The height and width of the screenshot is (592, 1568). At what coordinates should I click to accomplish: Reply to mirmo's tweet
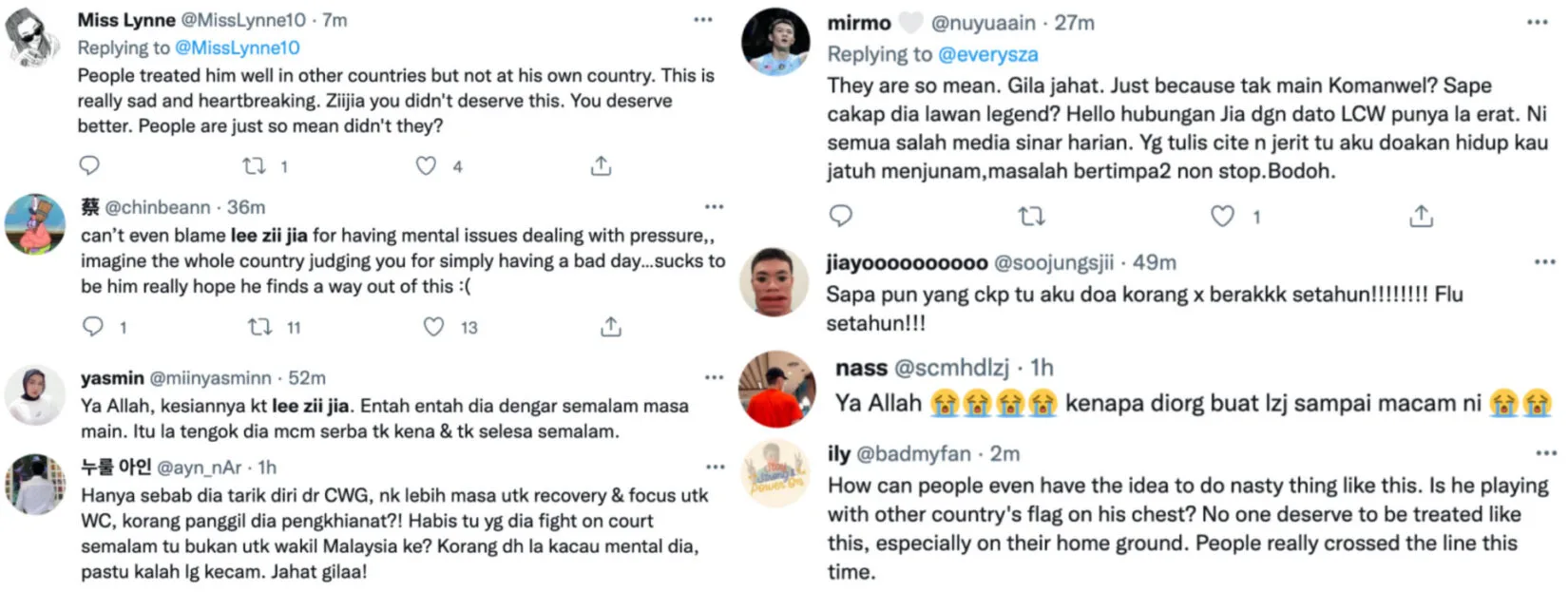coord(841,216)
